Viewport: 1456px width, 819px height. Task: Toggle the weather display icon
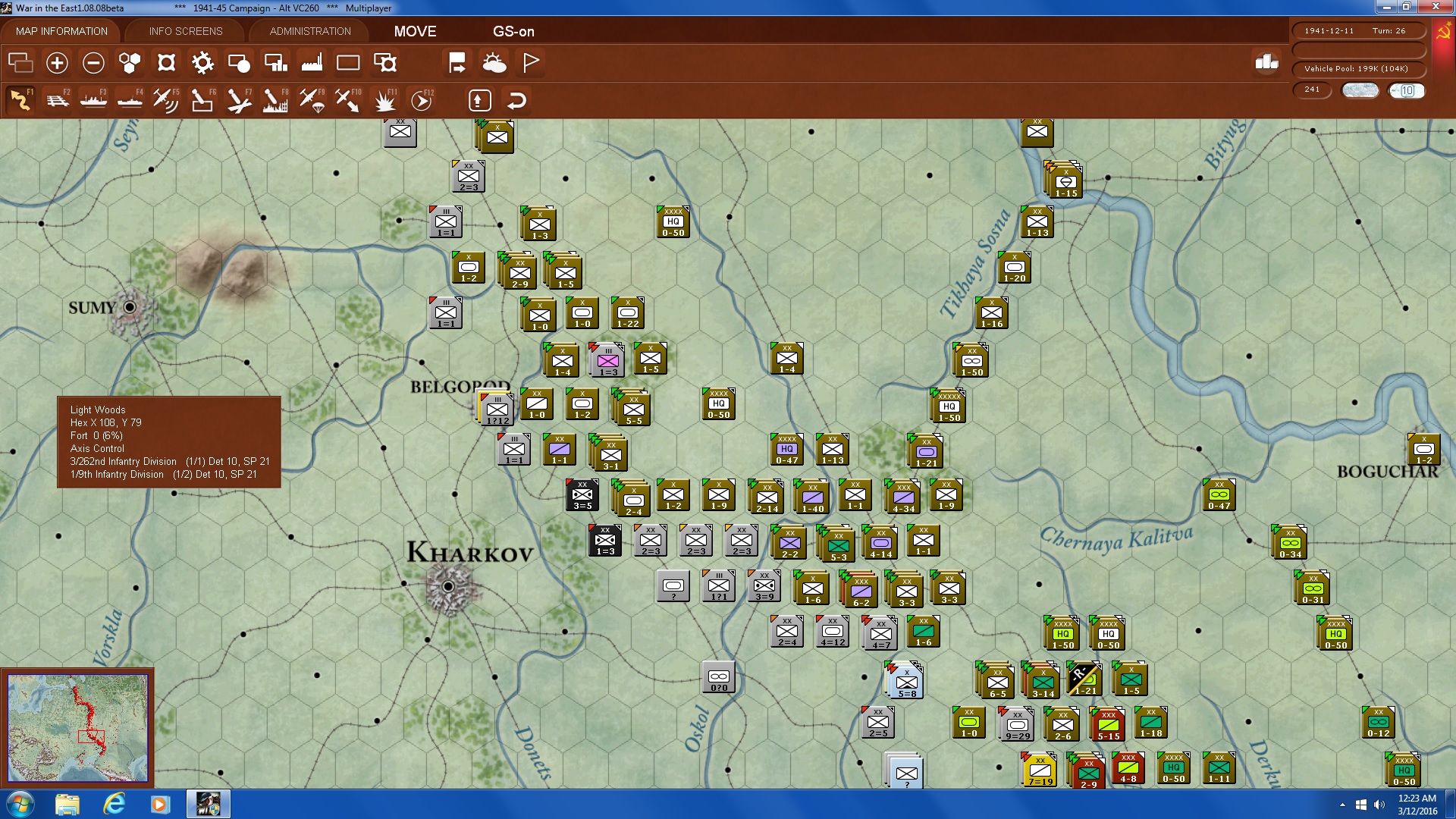click(x=494, y=63)
